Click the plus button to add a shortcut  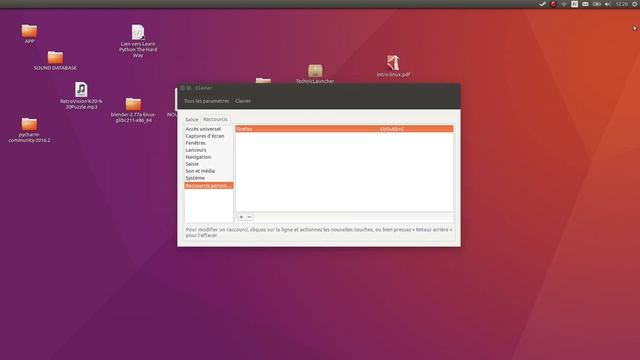coord(241,217)
